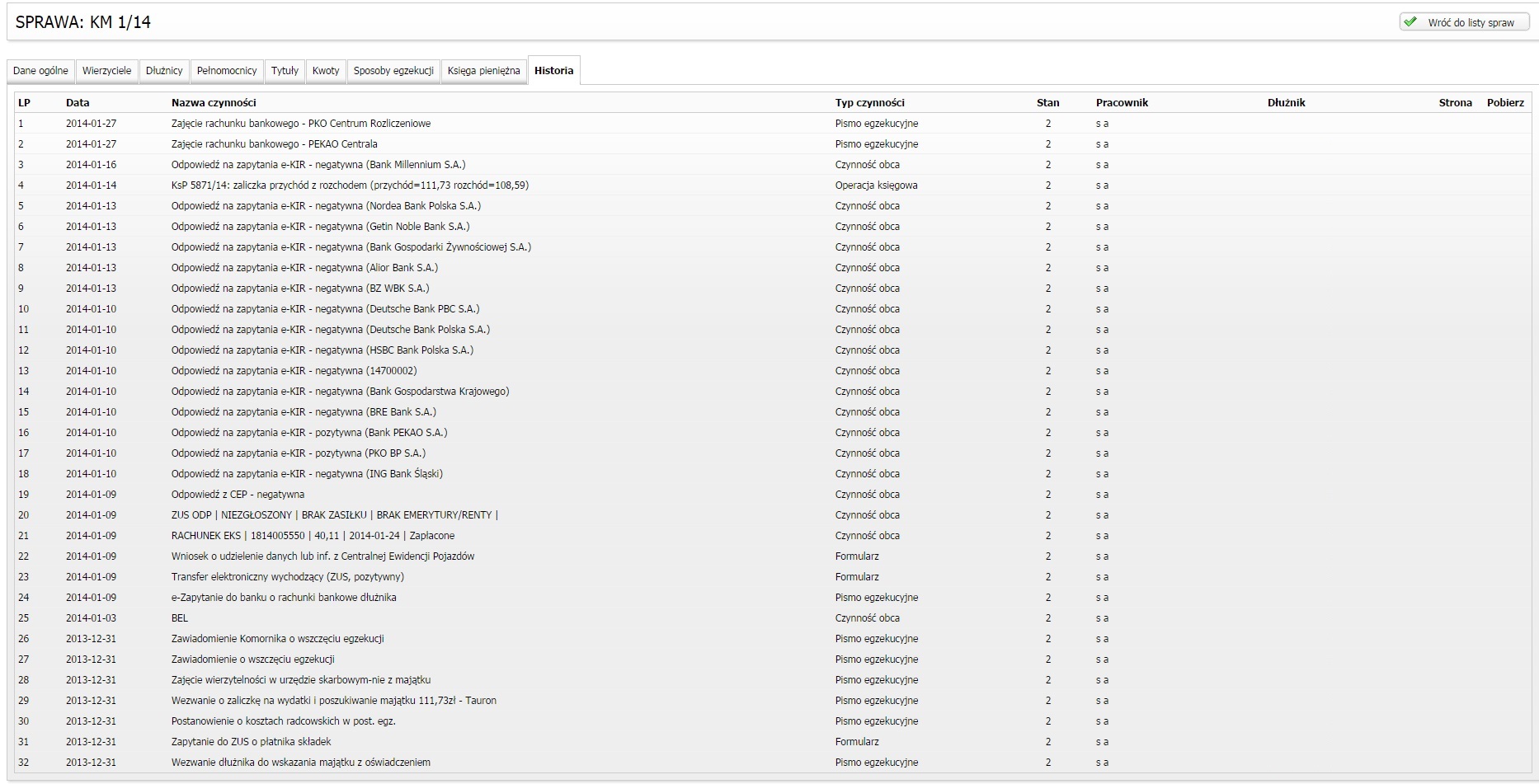Click the green checkmark icon

click(x=1411, y=22)
